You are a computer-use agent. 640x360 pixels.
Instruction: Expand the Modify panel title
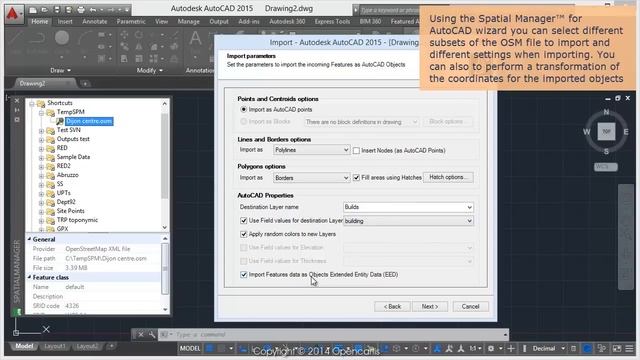149,70
